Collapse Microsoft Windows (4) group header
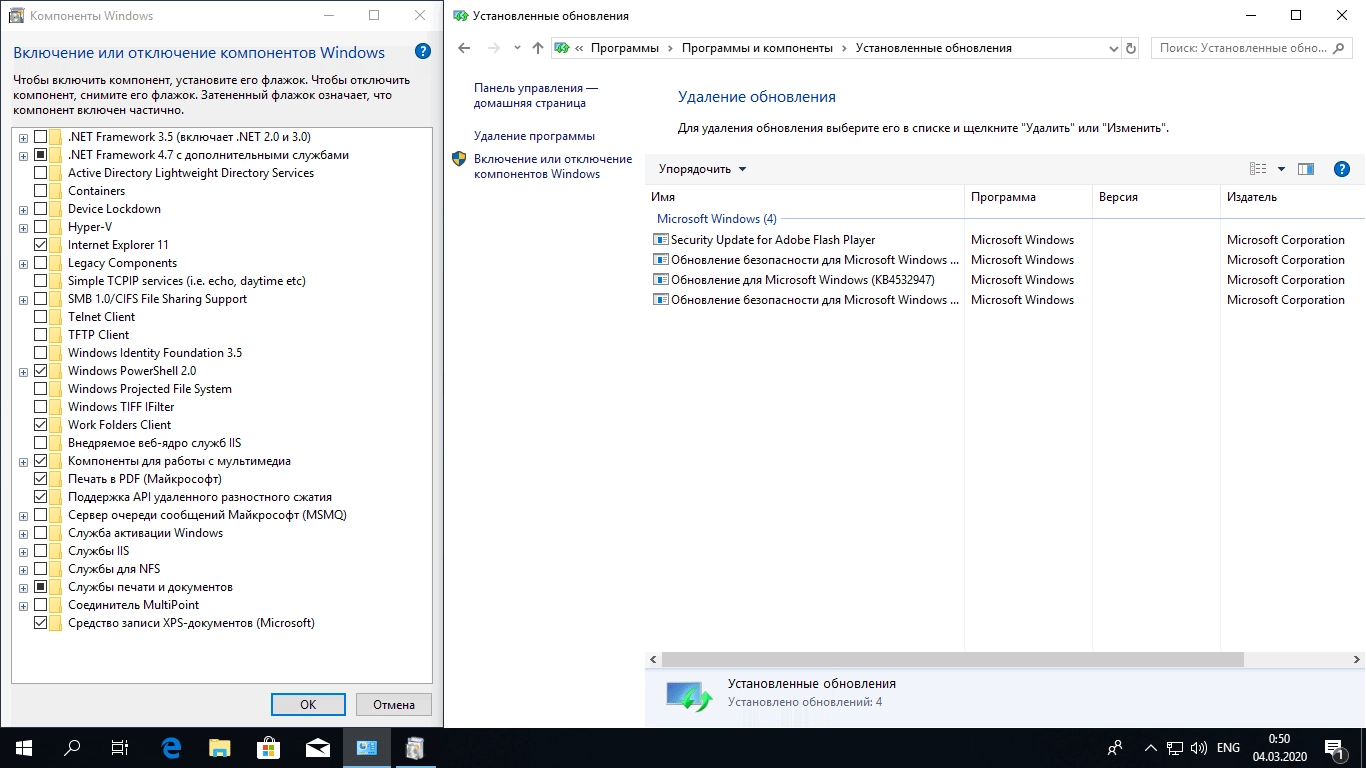The image size is (1366, 768). 716,219
